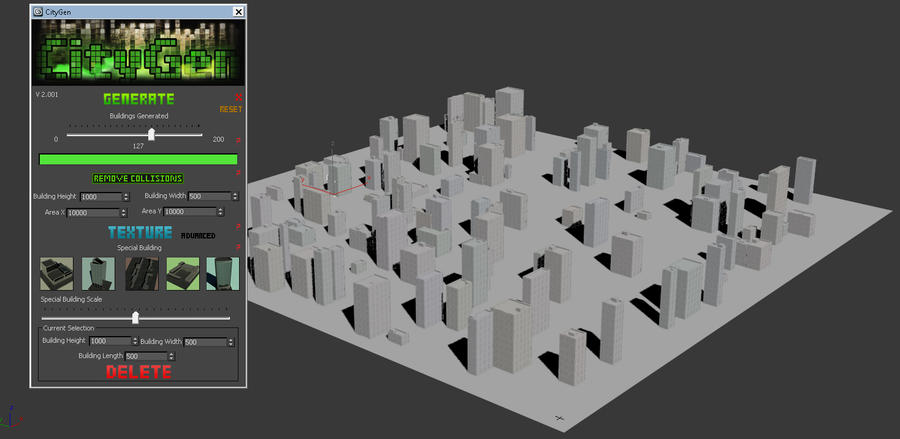Click spinner arrows of top Building Width

point(235,196)
